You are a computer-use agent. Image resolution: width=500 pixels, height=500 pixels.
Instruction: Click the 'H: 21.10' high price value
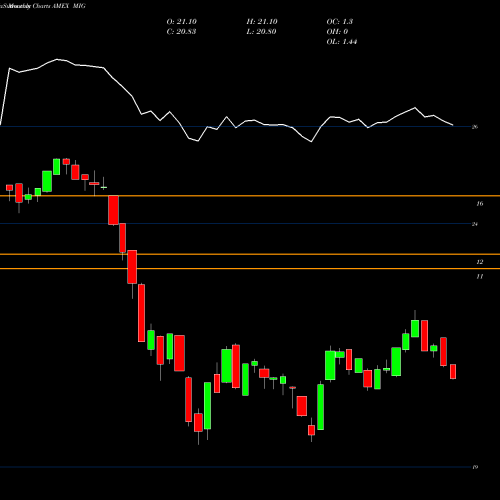pyautogui.click(x=262, y=22)
